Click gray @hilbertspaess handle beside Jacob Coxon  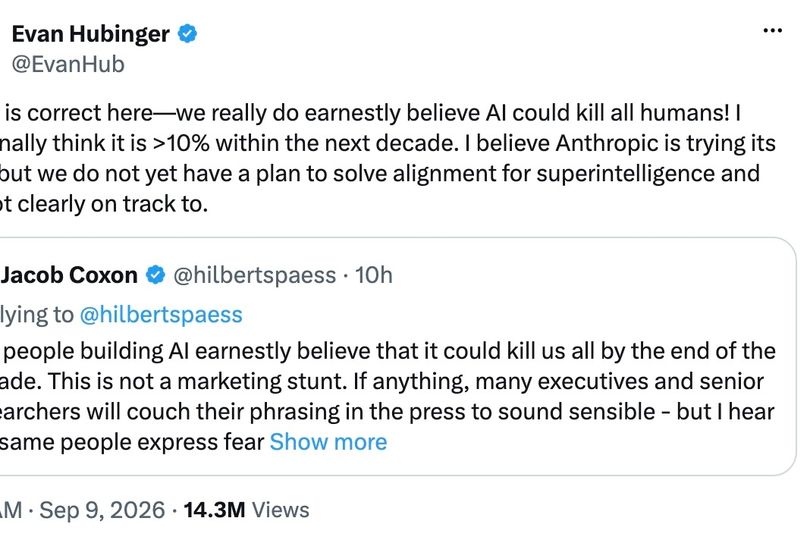pyautogui.click(x=255, y=275)
